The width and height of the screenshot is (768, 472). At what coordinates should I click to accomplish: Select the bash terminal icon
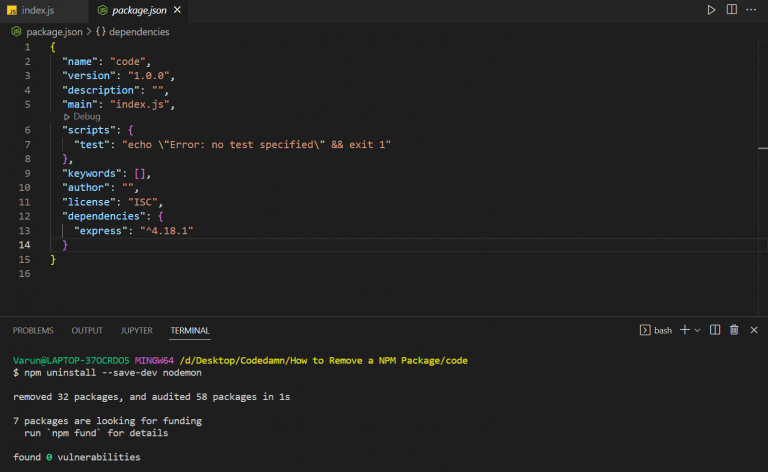(645, 330)
